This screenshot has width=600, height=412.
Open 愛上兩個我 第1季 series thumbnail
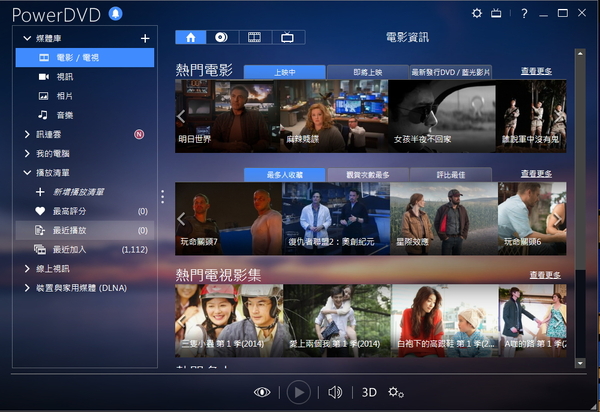(x=337, y=321)
